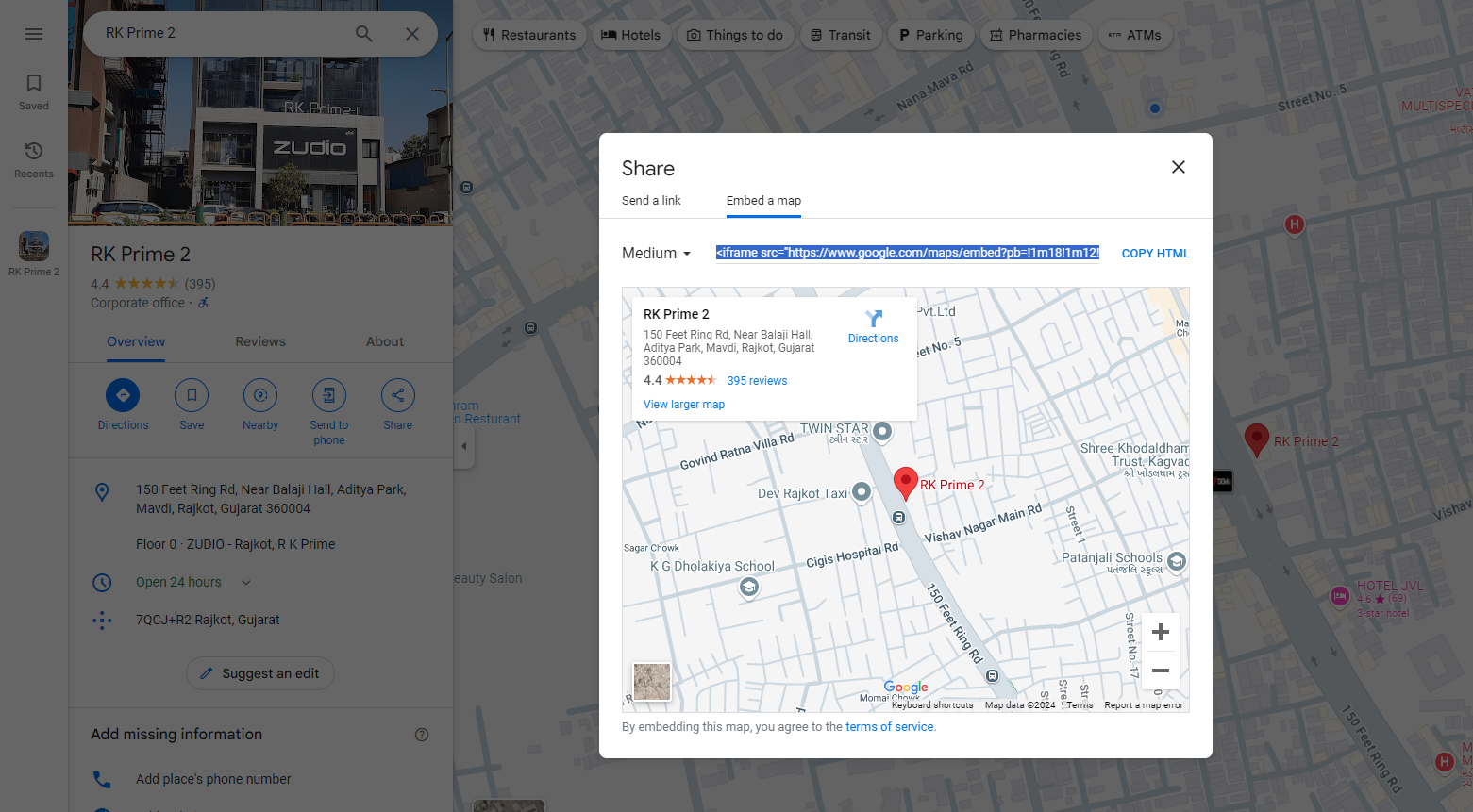Select the Embed a map tab
This screenshot has width=1473, height=812.
click(763, 201)
